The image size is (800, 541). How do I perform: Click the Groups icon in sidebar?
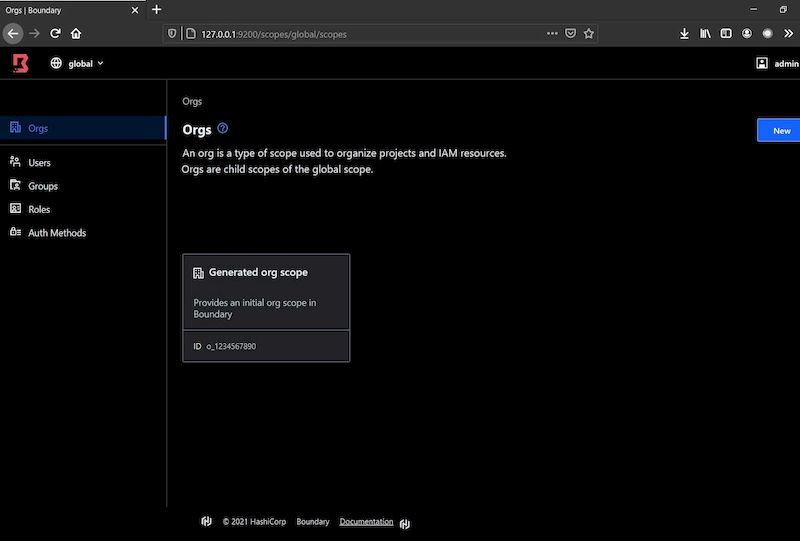(15, 185)
